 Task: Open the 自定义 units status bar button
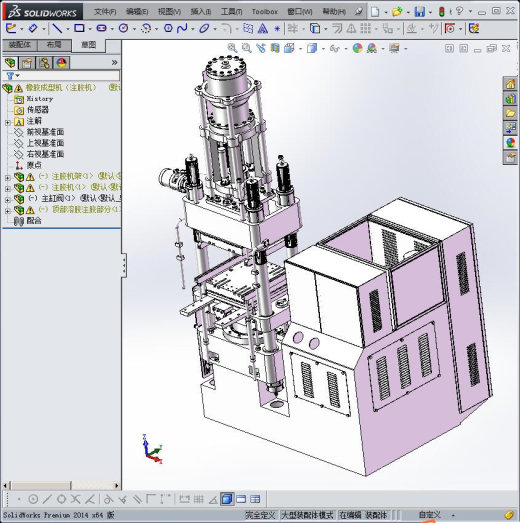point(430,515)
